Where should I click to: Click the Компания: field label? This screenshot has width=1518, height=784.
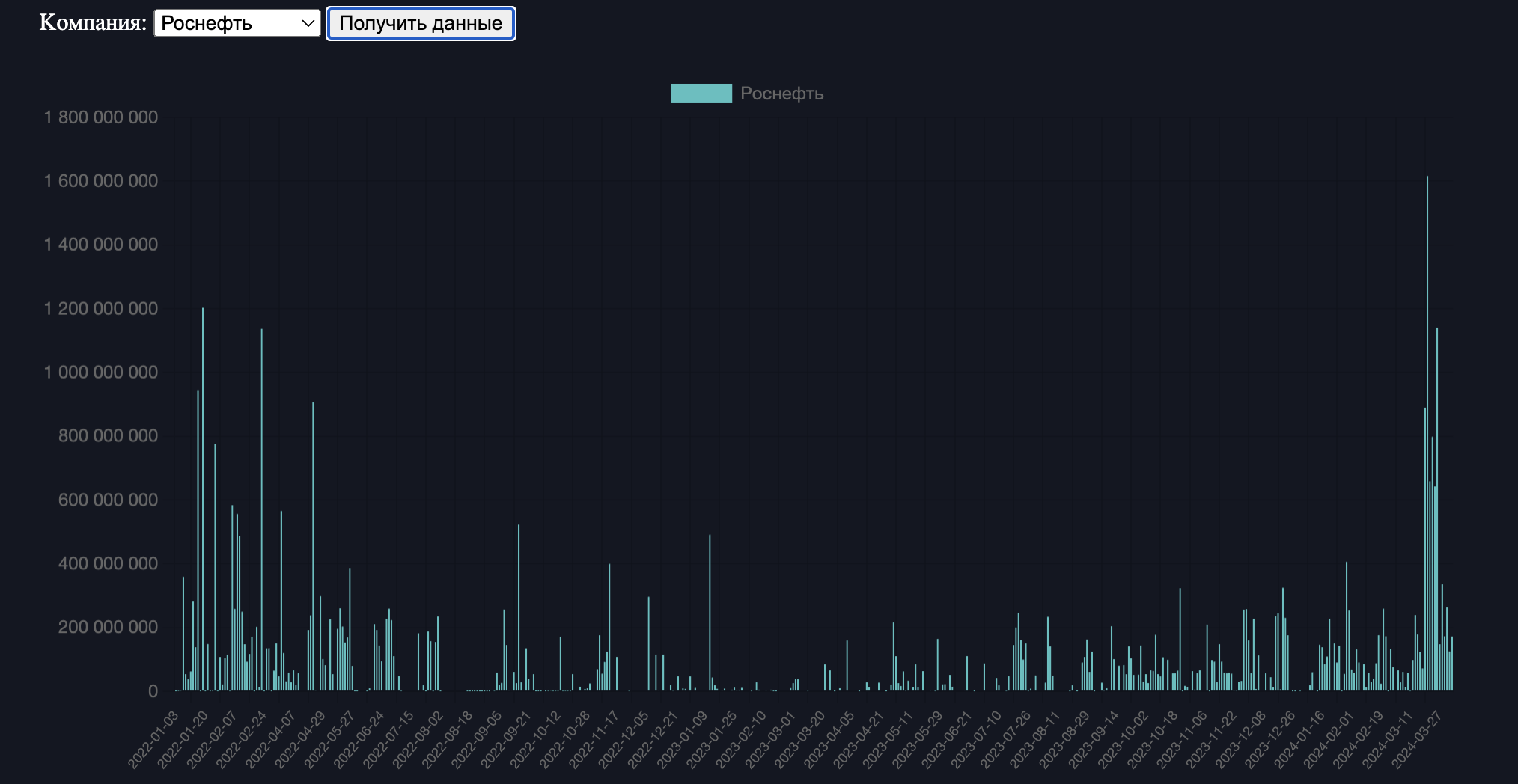[x=93, y=22]
